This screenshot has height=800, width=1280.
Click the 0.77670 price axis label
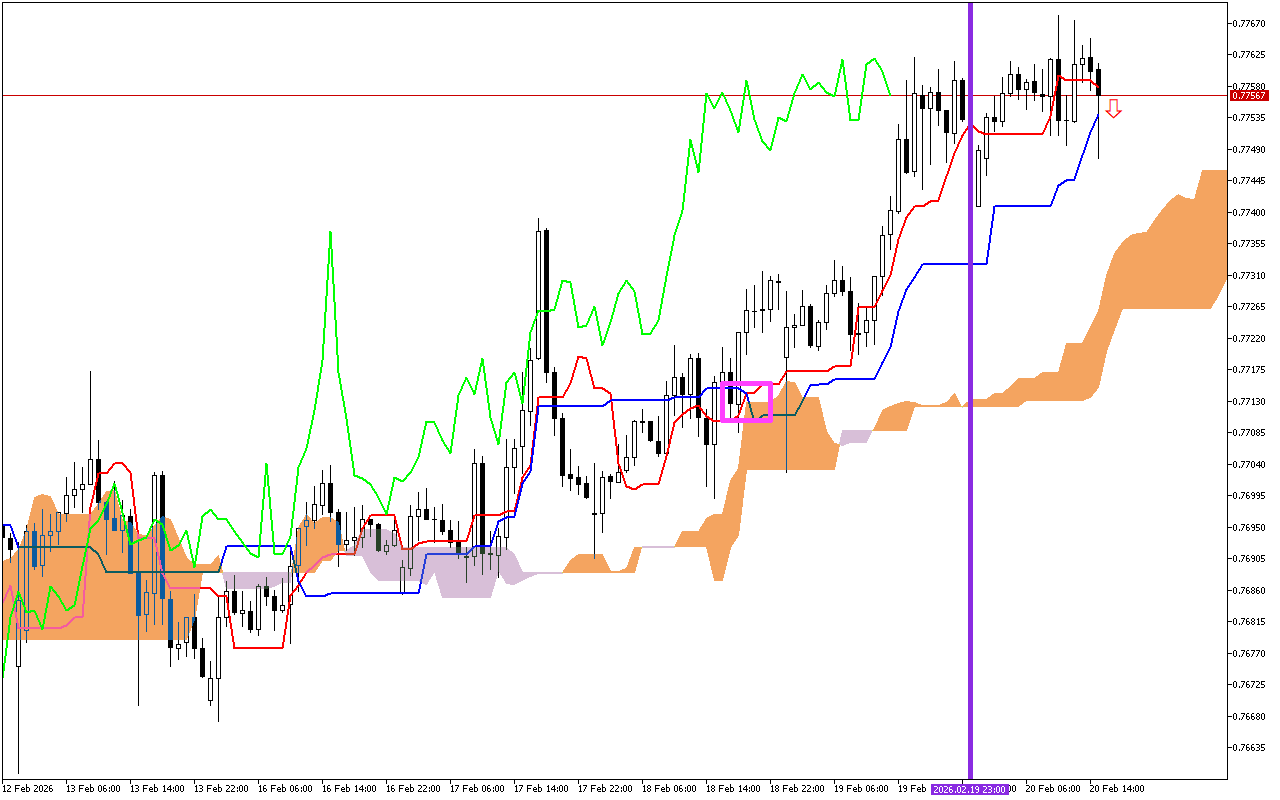pos(1248,23)
